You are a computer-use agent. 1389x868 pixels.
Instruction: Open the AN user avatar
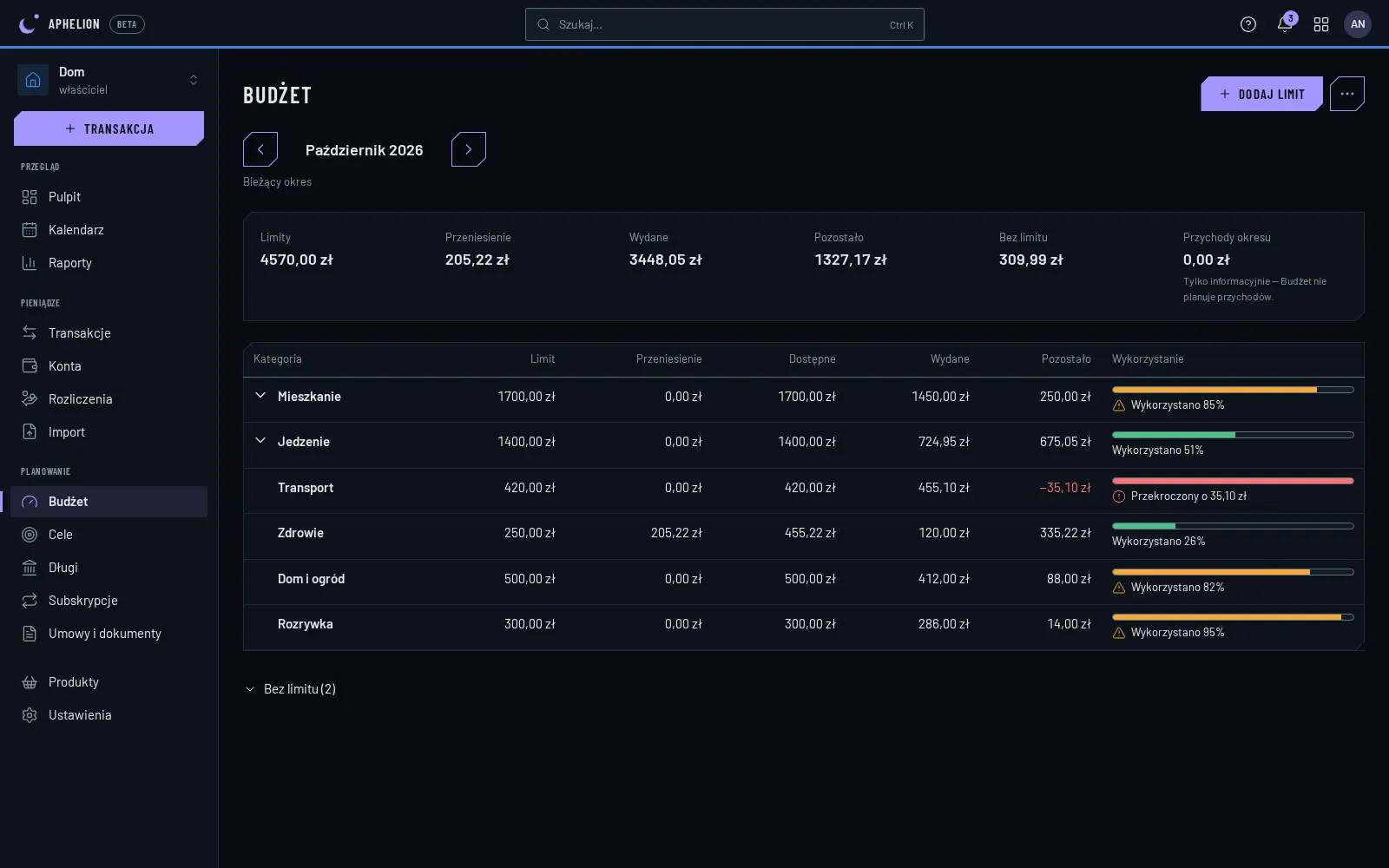click(x=1358, y=24)
